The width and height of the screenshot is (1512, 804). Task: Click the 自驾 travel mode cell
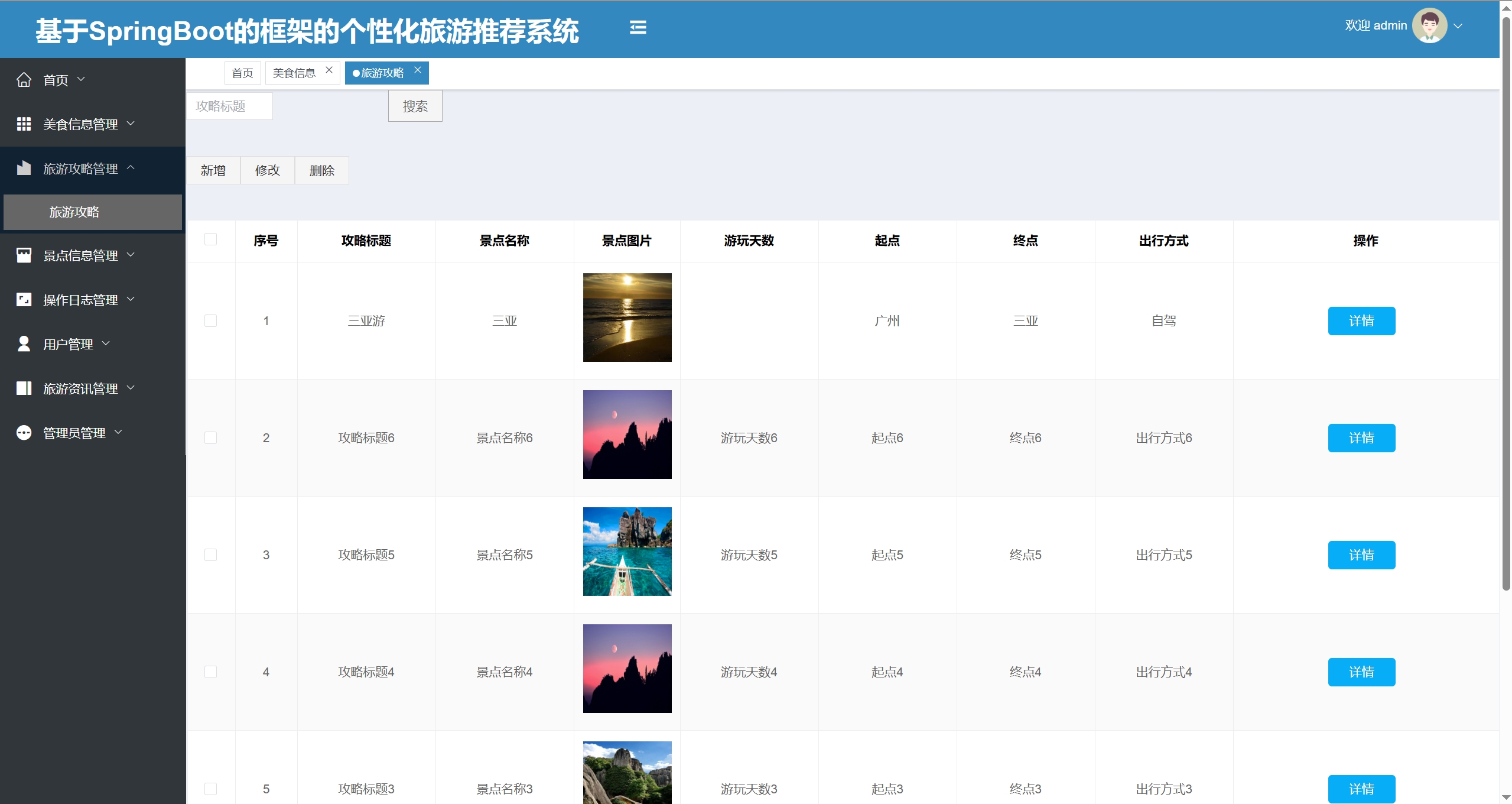click(x=1163, y=320)
